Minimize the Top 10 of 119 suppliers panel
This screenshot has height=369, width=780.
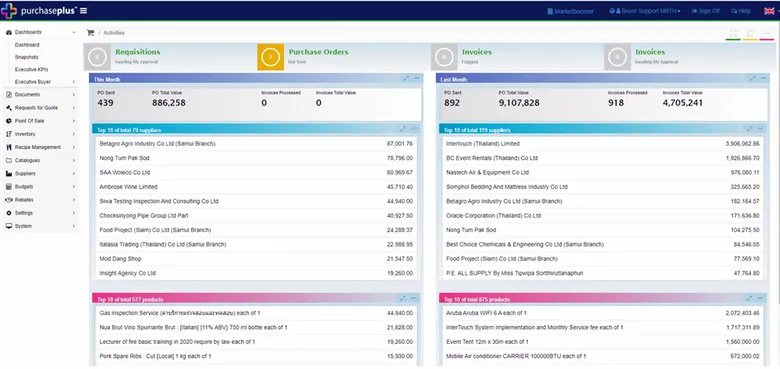click(761, 129)
